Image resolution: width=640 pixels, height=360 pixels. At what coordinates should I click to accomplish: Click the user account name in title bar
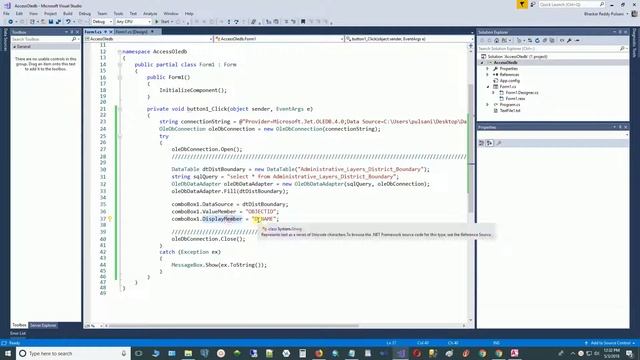(x=604, y=14)
